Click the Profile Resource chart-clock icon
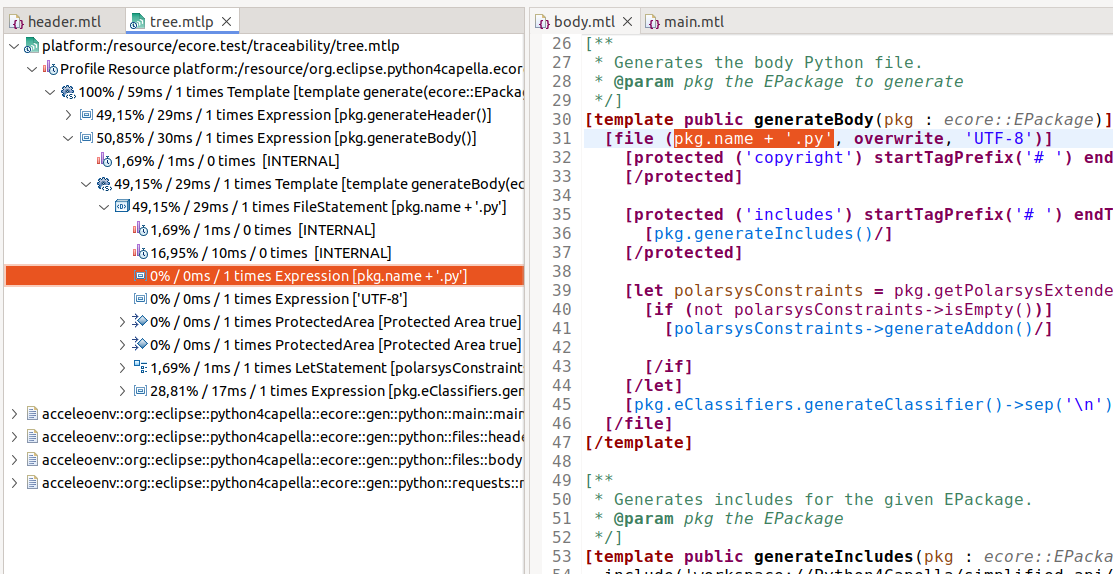1113x574 pixels. click(50, 70)
